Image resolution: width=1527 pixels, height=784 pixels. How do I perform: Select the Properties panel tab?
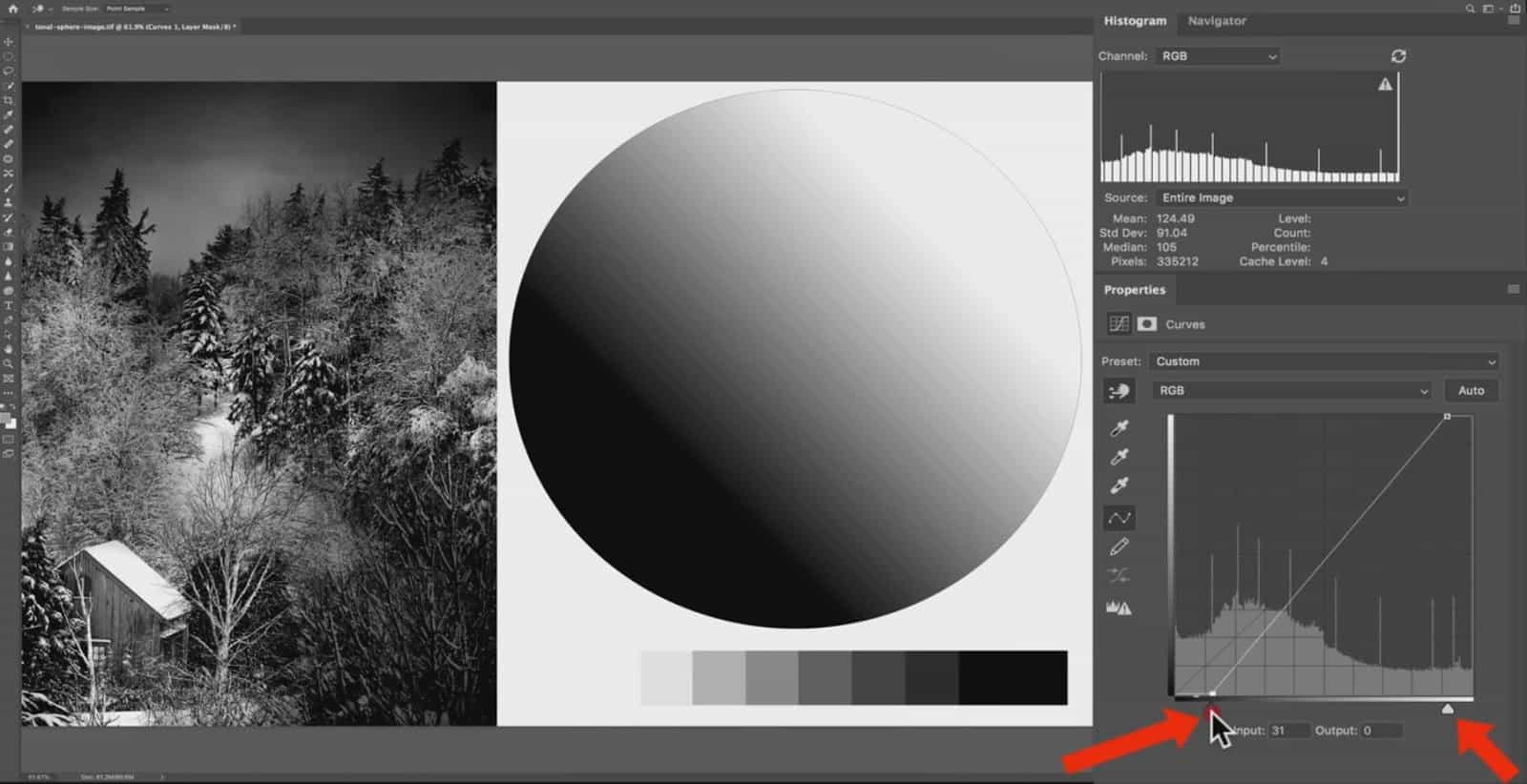click(x=1134, y=289)
